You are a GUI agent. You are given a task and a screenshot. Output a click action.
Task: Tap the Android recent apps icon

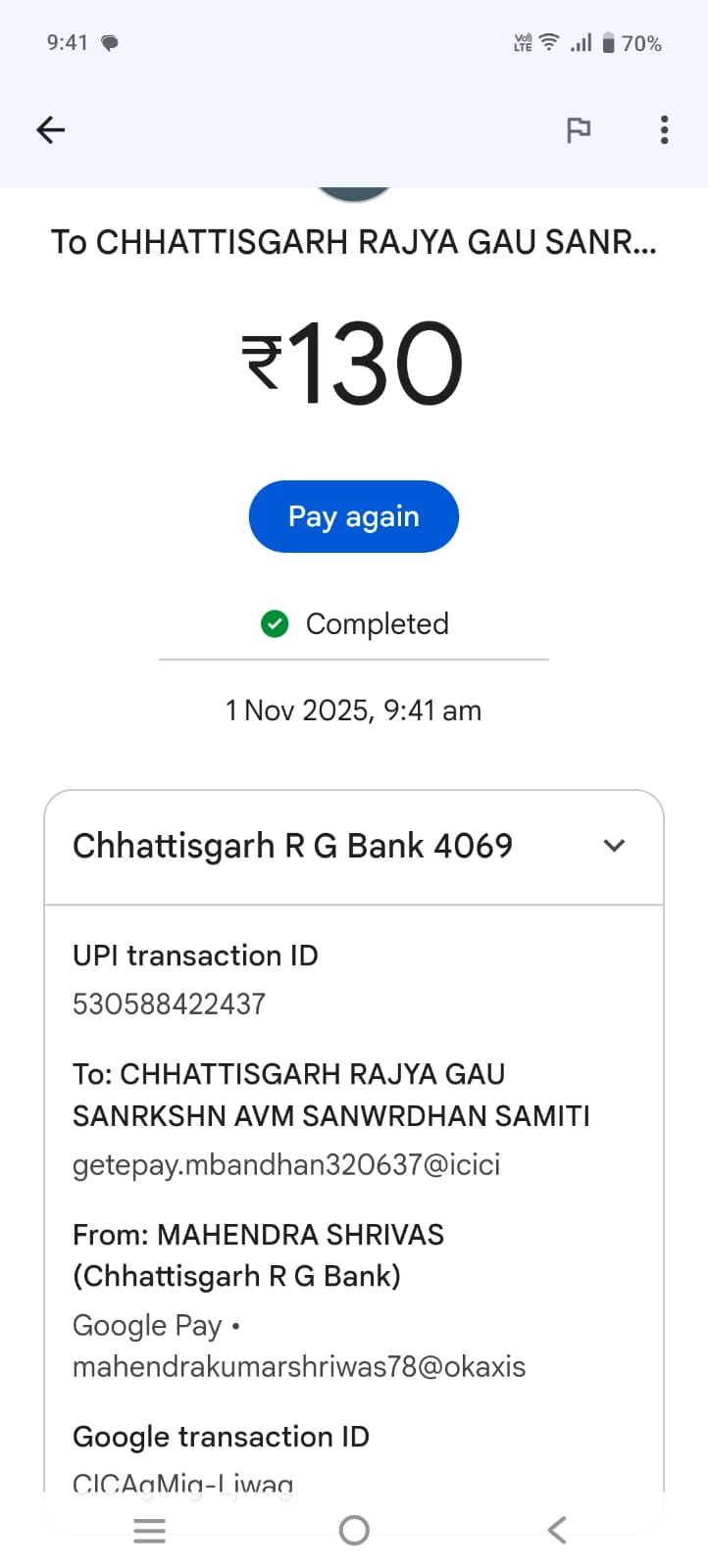(x=149, y=1530)
